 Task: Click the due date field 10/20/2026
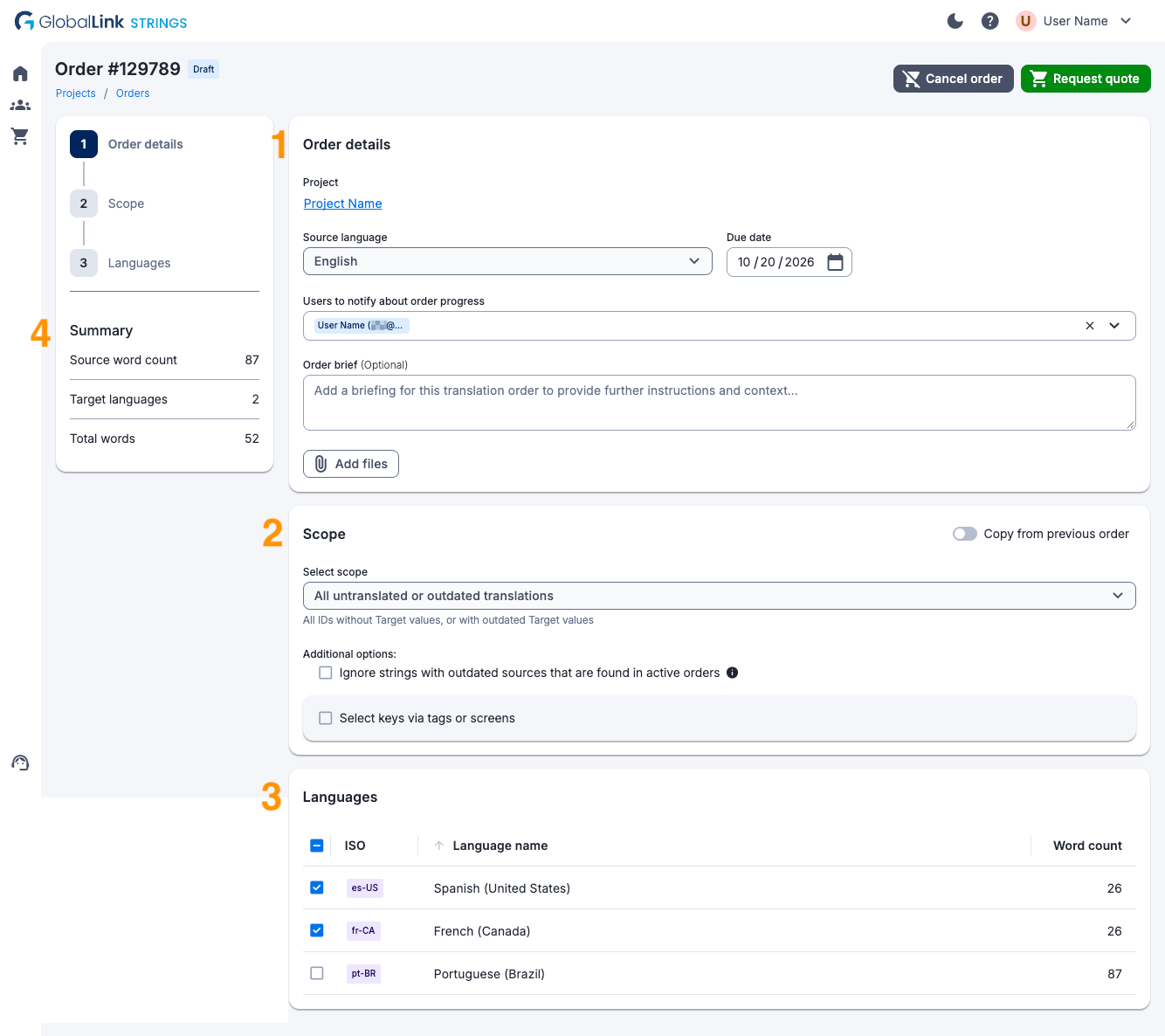789,262
